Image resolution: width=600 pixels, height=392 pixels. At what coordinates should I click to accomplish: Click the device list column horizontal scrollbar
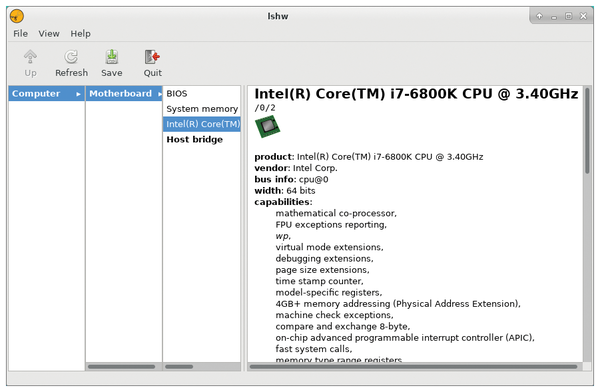(179, 367)
